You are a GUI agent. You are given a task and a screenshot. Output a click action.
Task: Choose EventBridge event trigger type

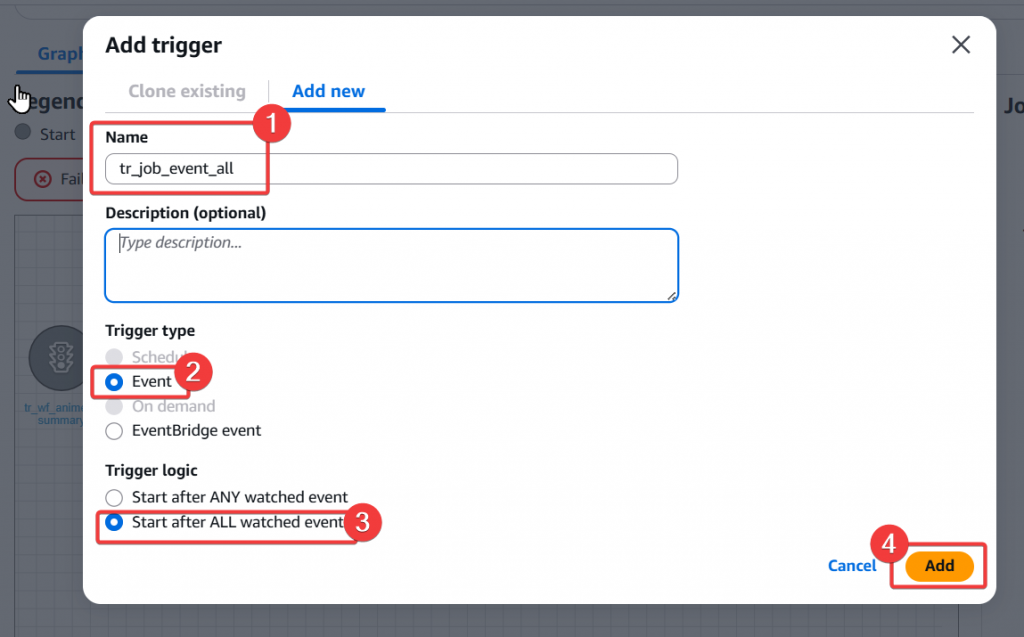click(114, 431)
